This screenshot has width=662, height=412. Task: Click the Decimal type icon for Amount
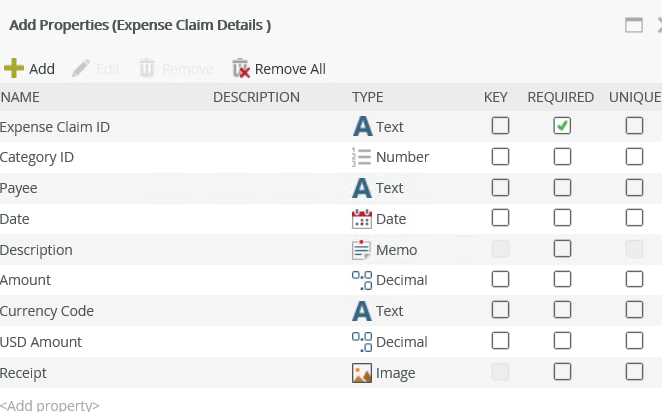coord(362,280)
